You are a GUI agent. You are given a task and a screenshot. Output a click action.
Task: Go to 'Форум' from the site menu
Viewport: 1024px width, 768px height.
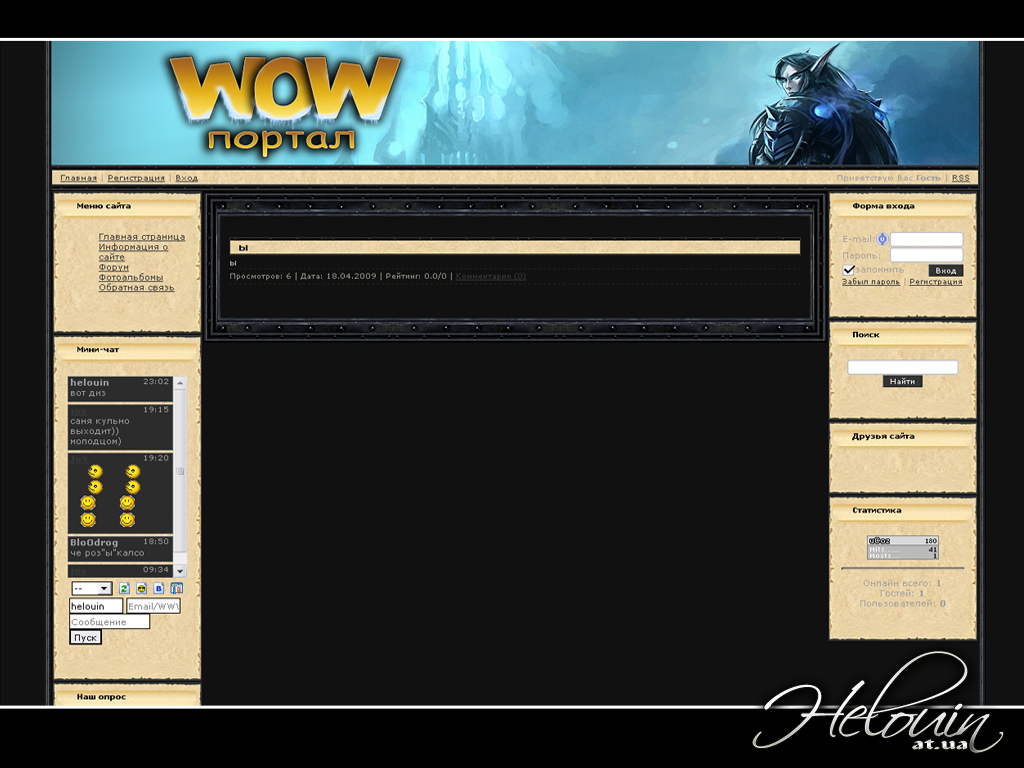pyautogui.click(x=114, y=267)
